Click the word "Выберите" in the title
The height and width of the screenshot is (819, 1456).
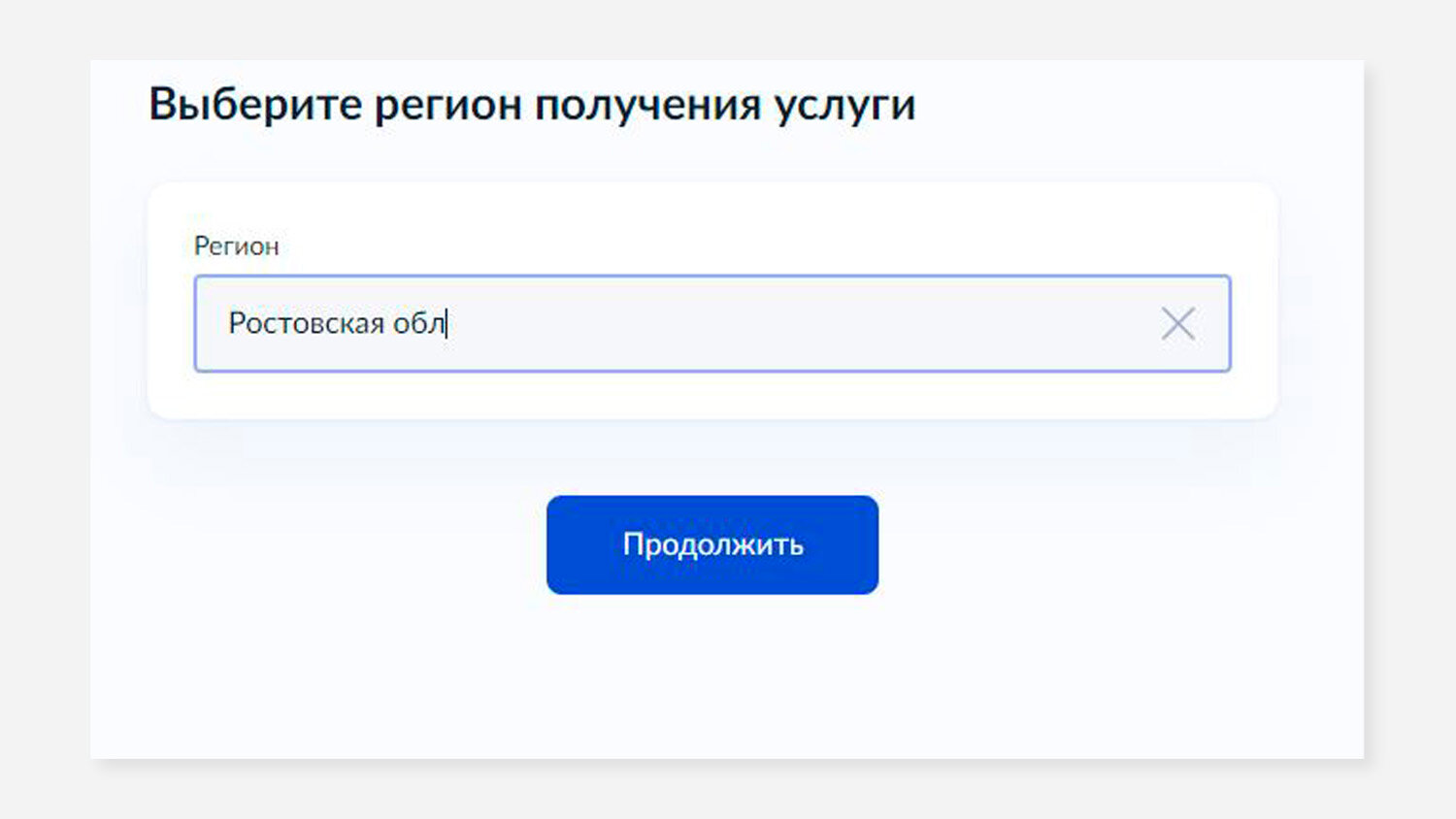(255, 105)
